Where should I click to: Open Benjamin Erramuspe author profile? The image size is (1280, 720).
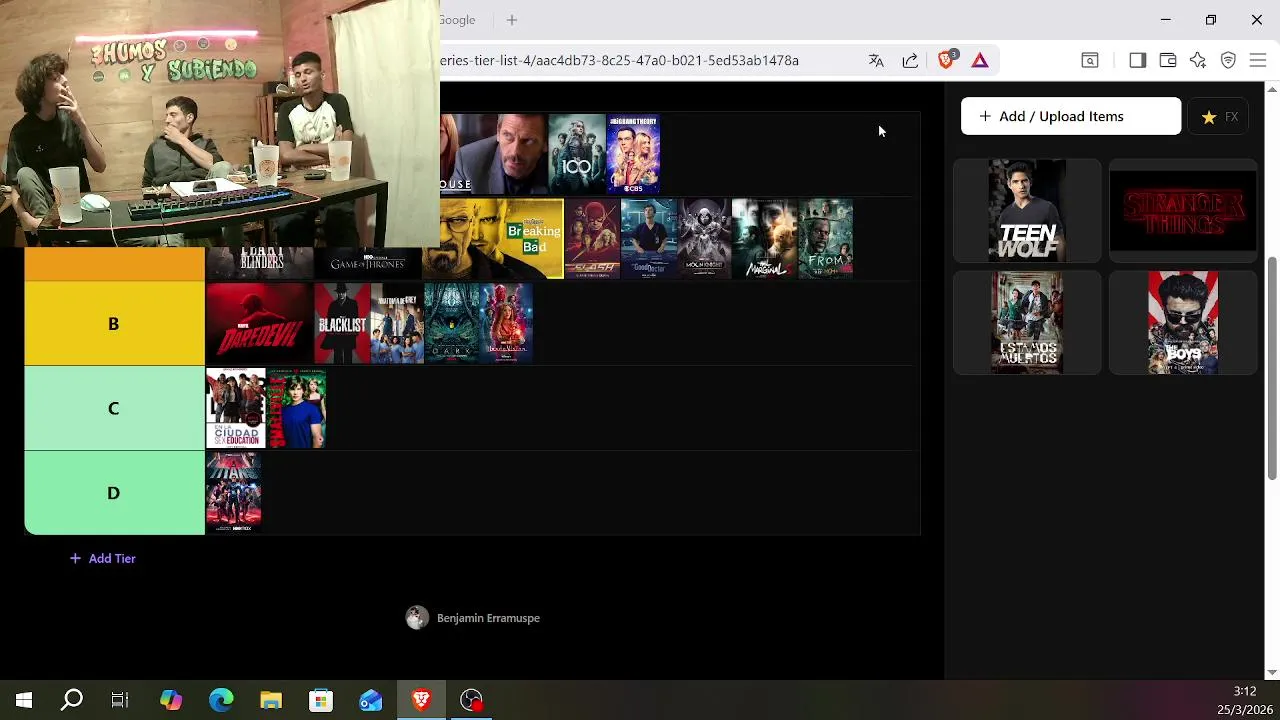(x=473, y=618)
